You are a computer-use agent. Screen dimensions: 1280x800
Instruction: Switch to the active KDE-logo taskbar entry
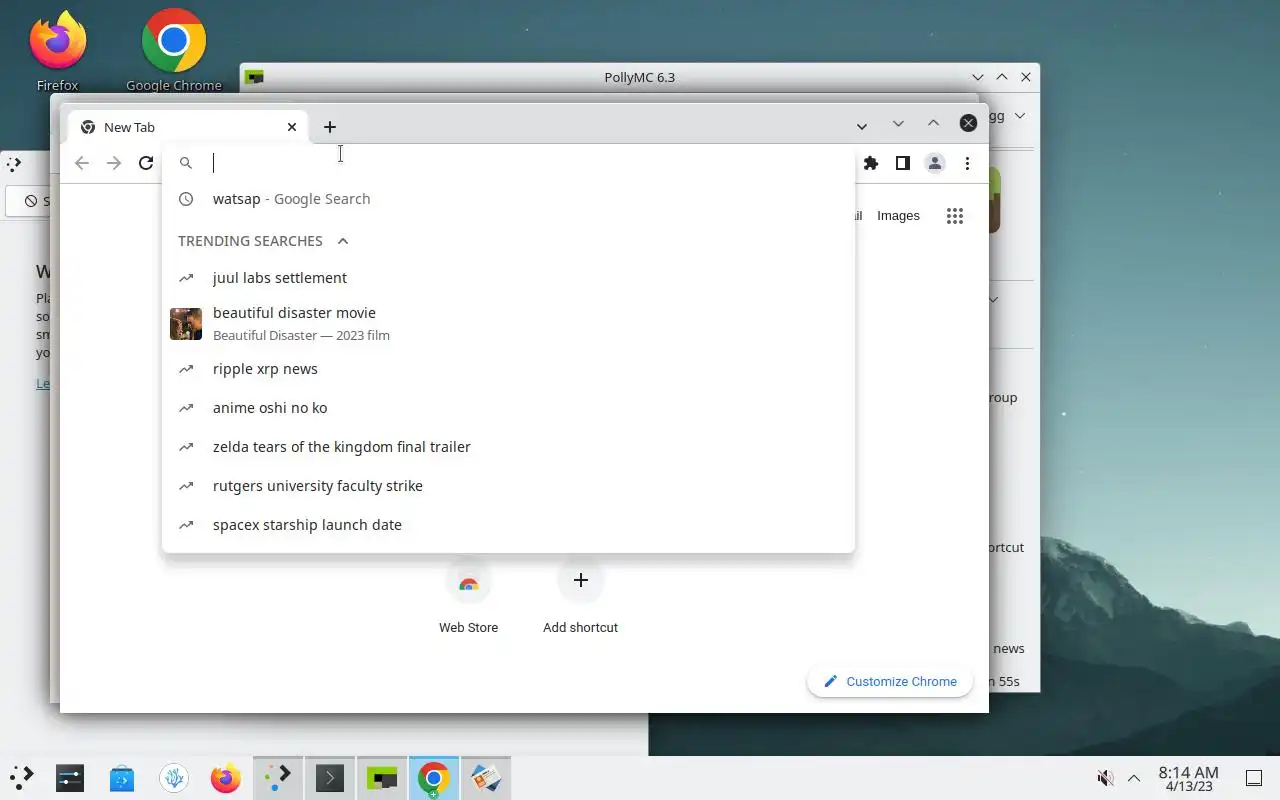[x=278, y=778]
